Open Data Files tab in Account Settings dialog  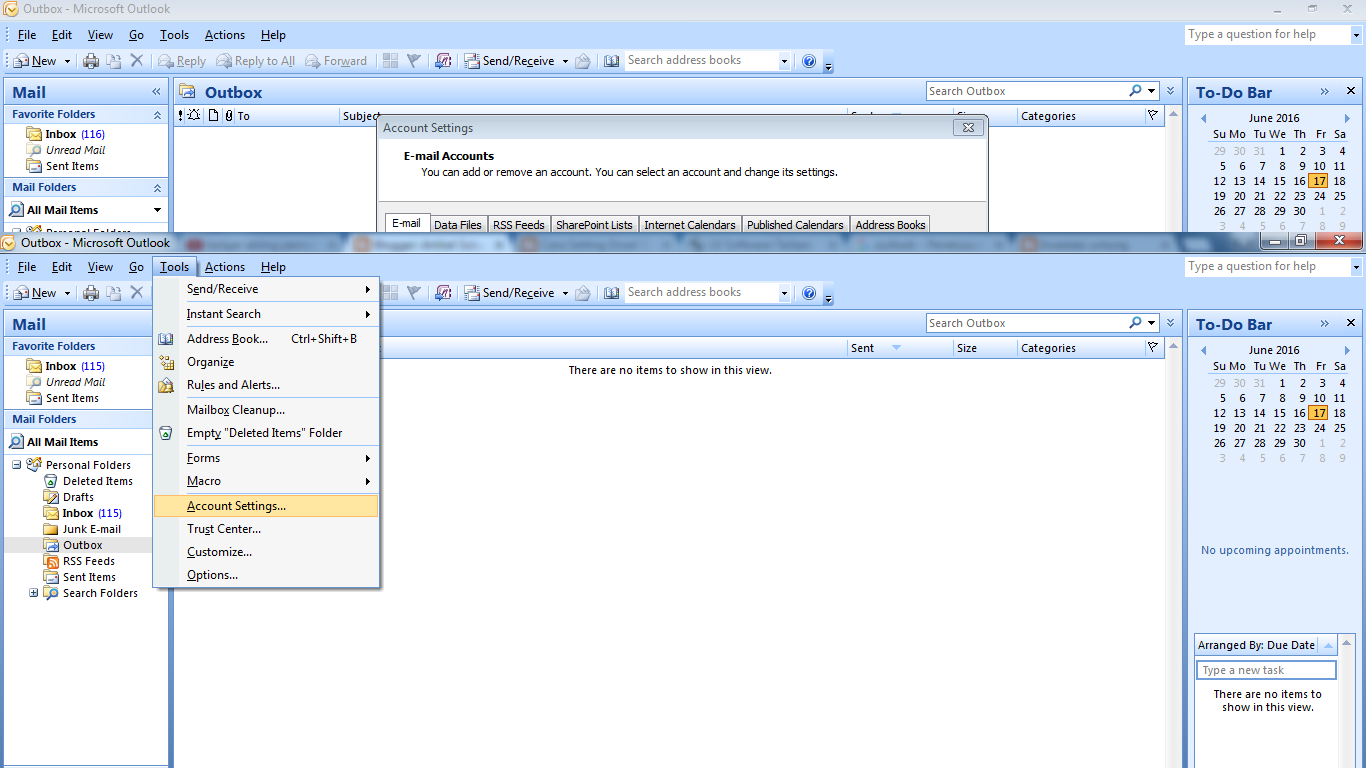pos(458,225)
